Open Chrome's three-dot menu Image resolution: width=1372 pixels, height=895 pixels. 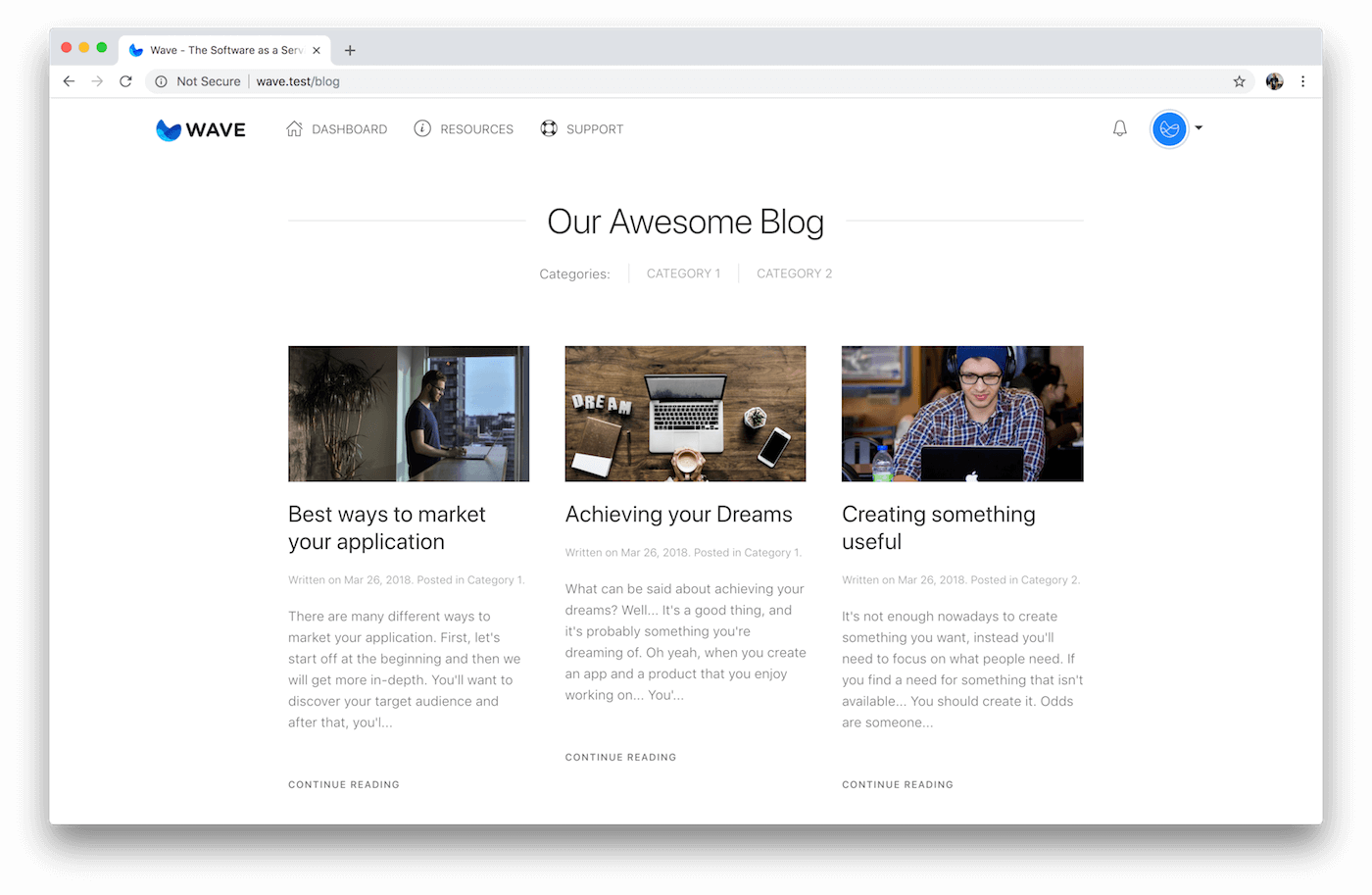(x=1302, y=81)
